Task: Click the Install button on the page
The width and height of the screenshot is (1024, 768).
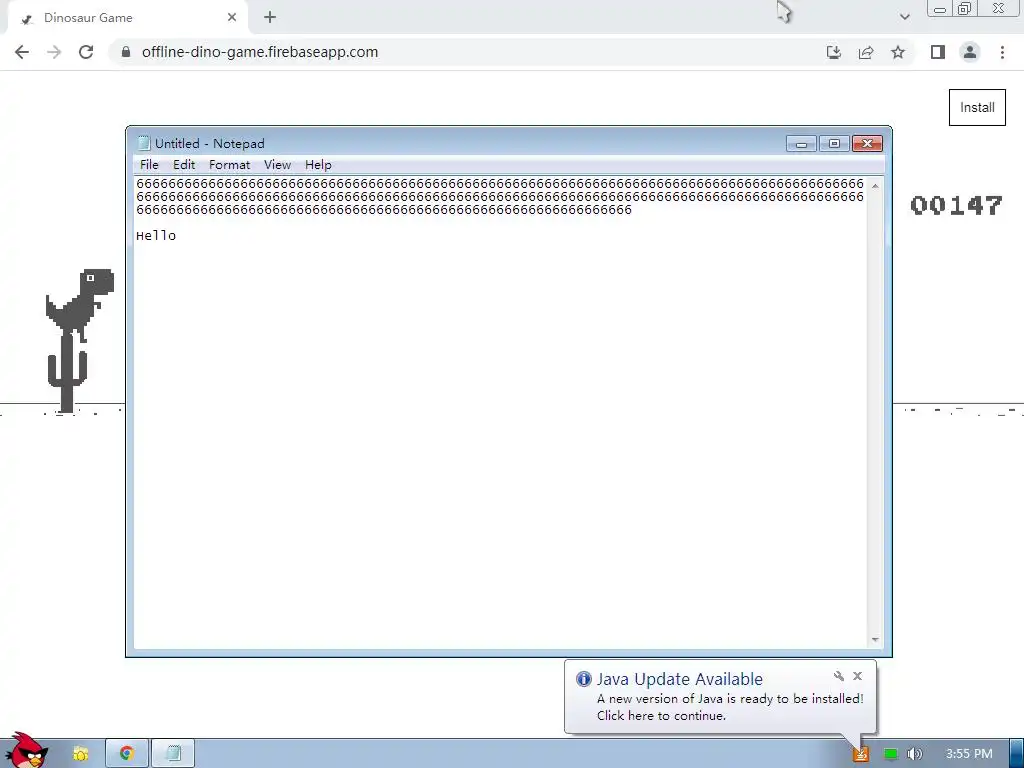Action: (x=977, y=107)
